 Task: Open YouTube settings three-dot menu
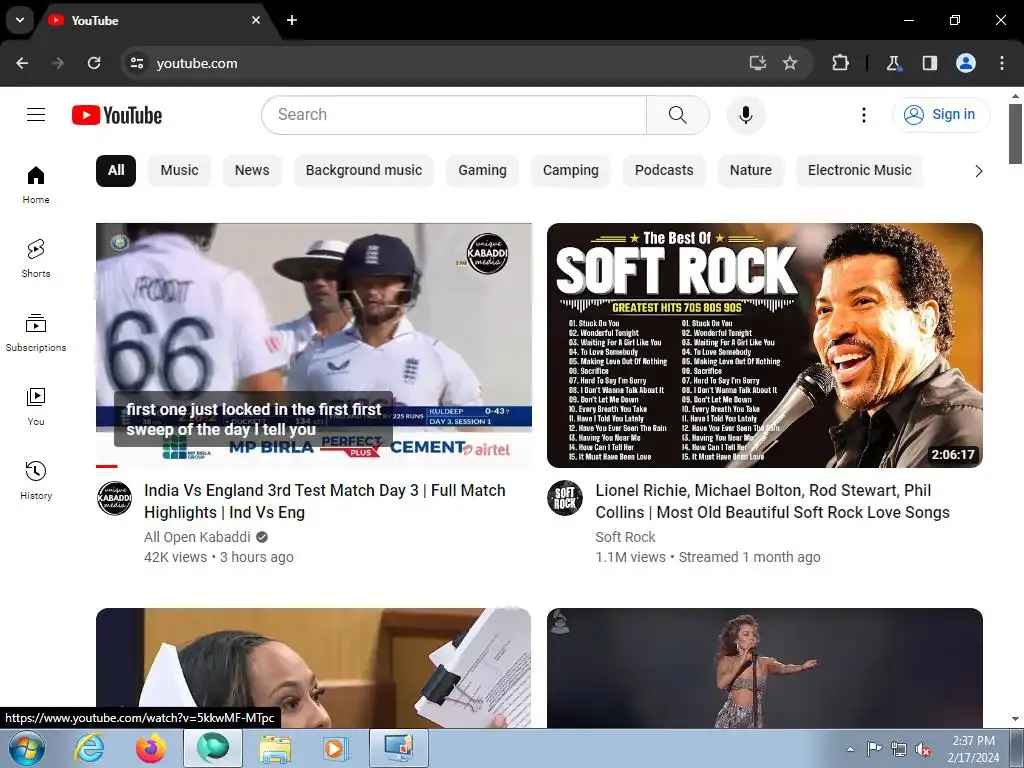click(863, 115)
